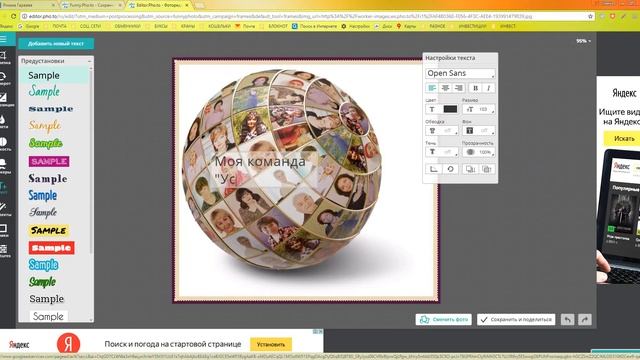Viewport: 640px width, 360px height.
Task: Click the reset rotation icon in text settings
Action: (x=450, y=169)
